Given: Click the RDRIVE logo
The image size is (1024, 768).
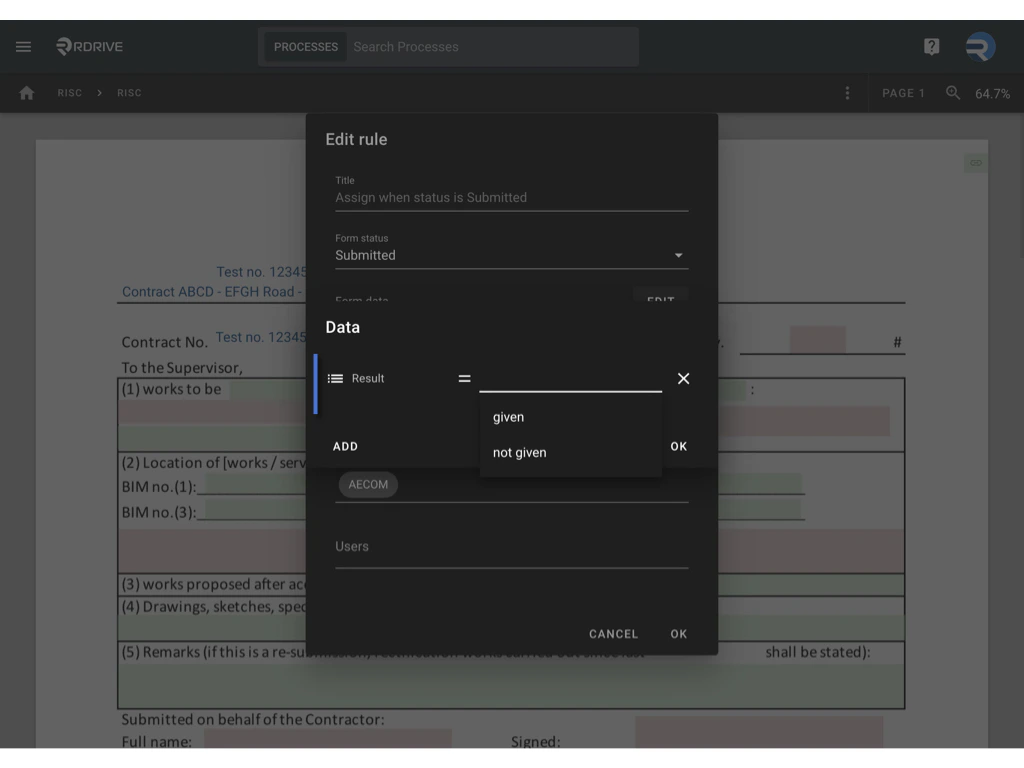Looking at the screenshot, I should 89,46.
